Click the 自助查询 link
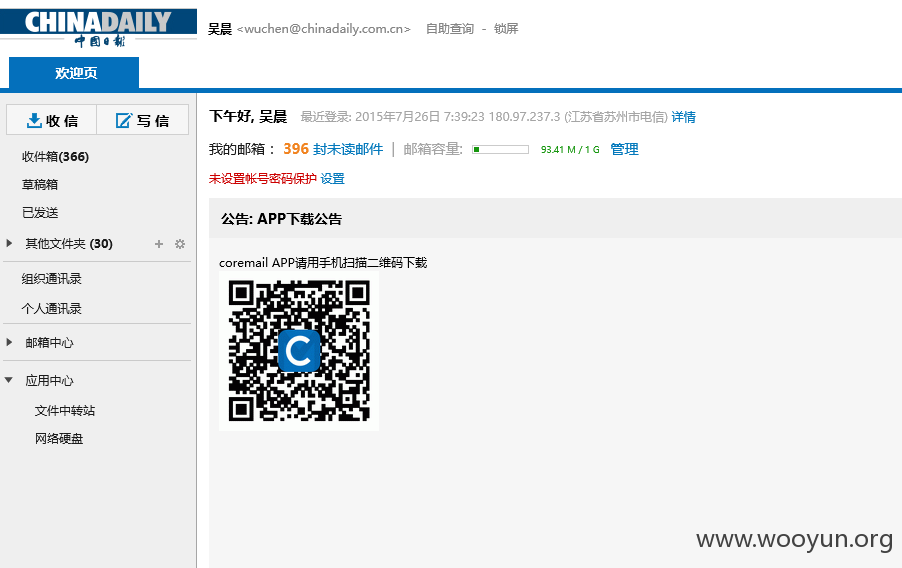This screenshot has width=902, height=568. tap(449, 29)
